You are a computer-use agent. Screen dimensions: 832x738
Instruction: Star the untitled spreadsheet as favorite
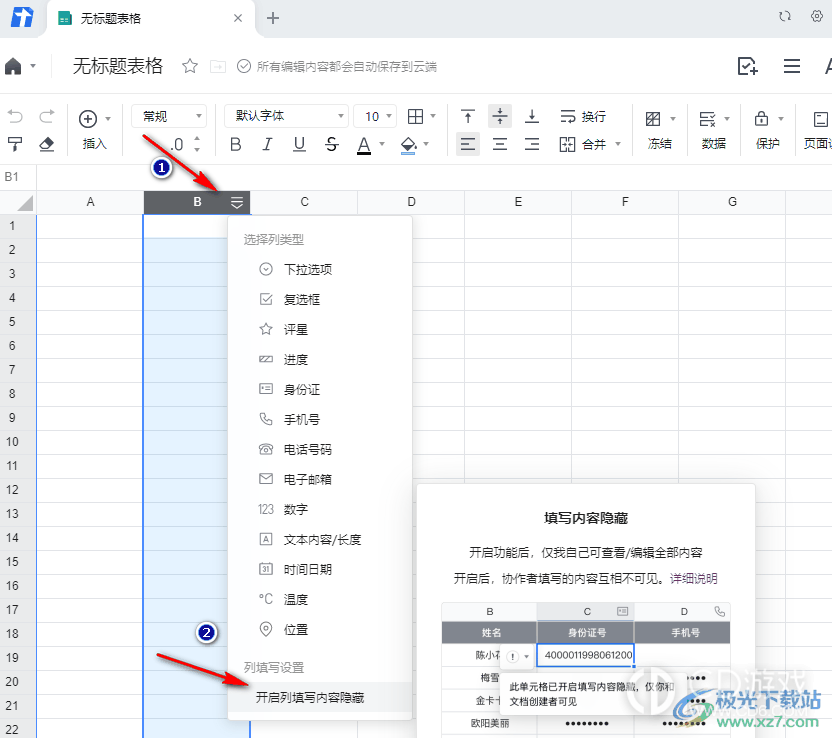pyautogui.click(x=190, y=66)
